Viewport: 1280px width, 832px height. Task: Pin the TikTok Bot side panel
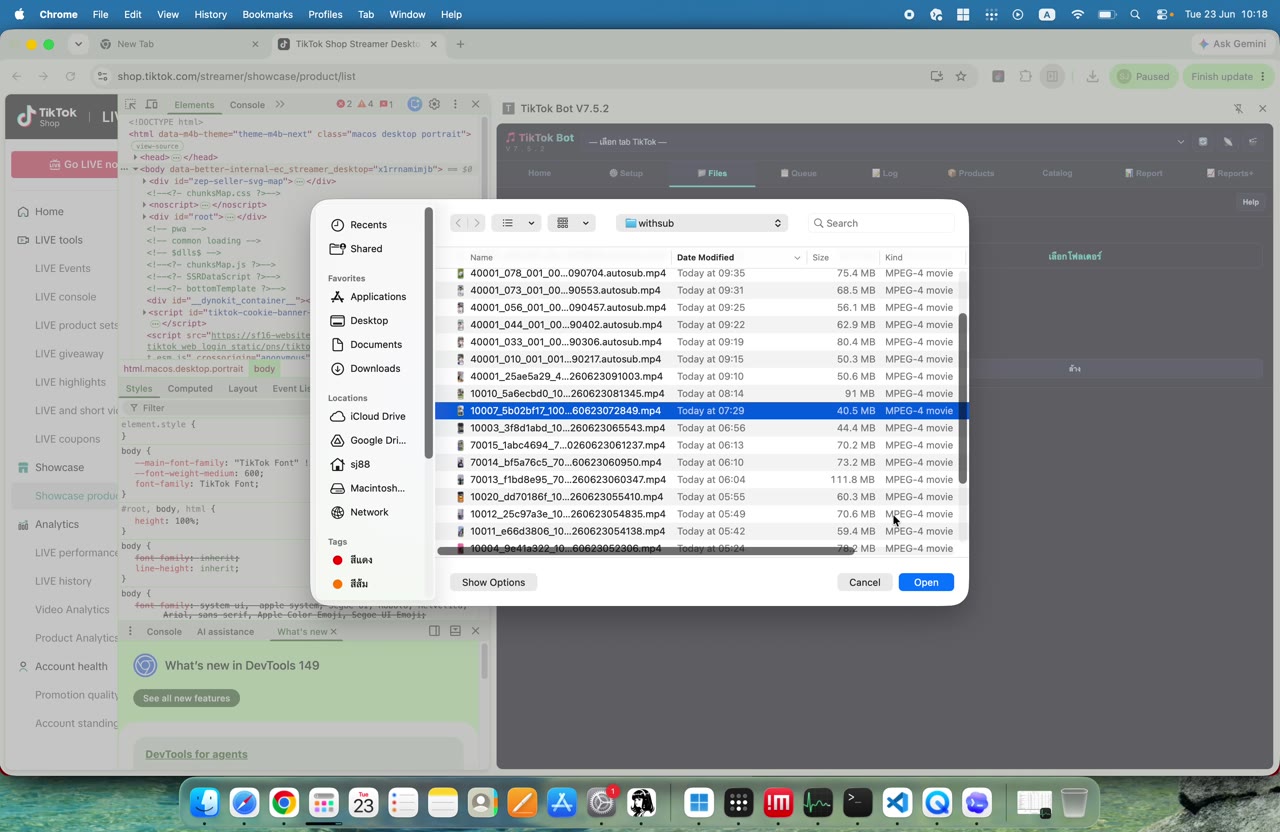1238,108
